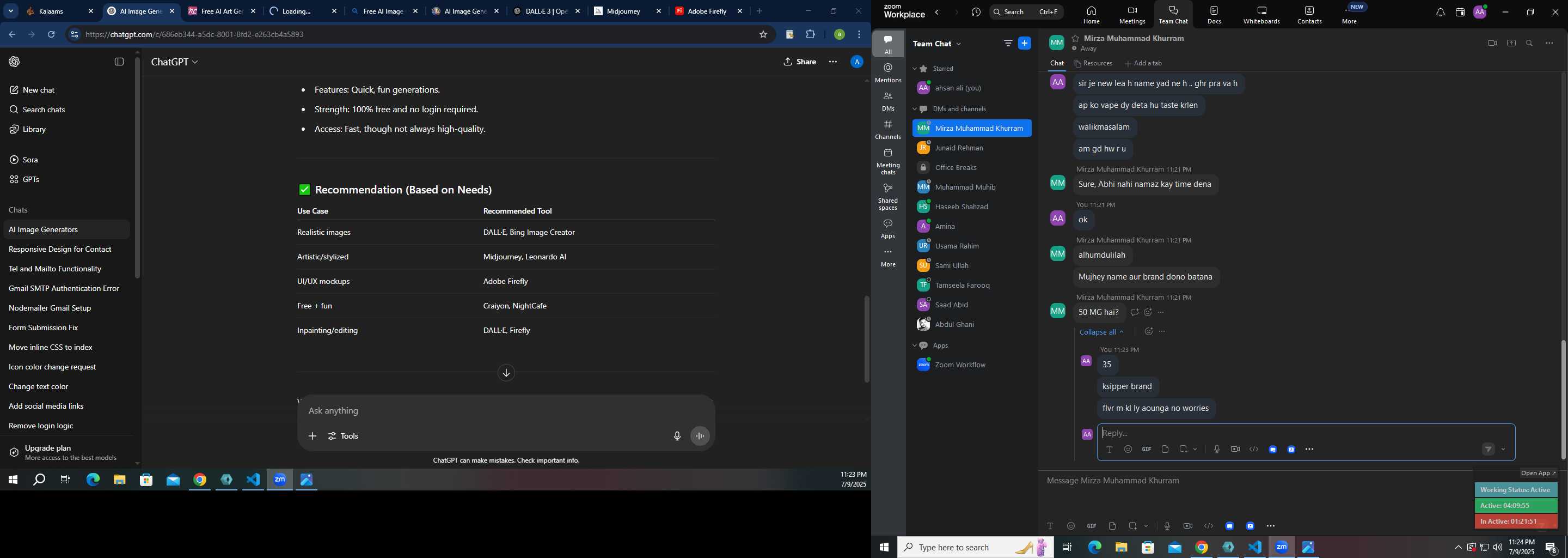This screenshot has height=558, width=1568.
Task: Reply to the "50 MG hai?" message
Action: click(1134, 312)
